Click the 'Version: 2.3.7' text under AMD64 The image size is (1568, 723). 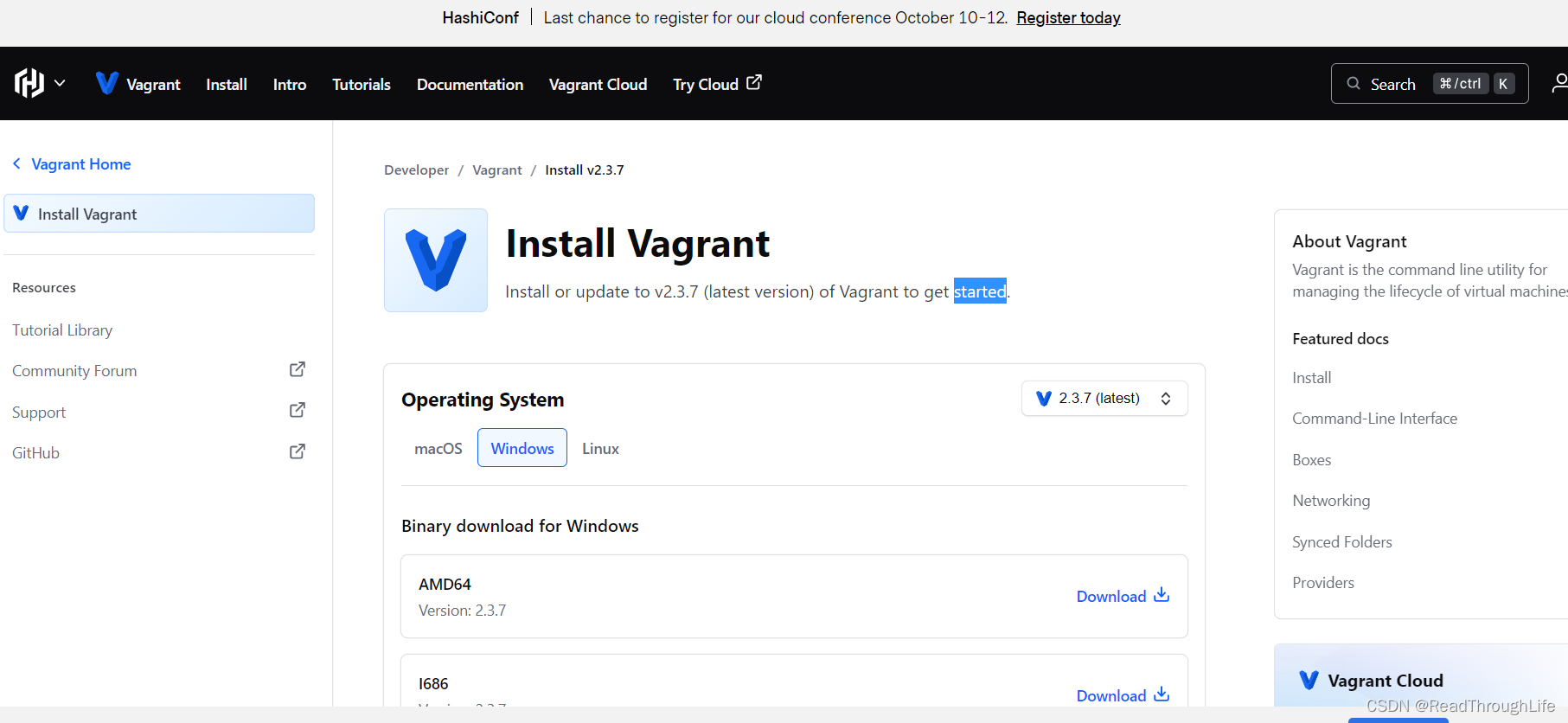[x=463, y=611]
